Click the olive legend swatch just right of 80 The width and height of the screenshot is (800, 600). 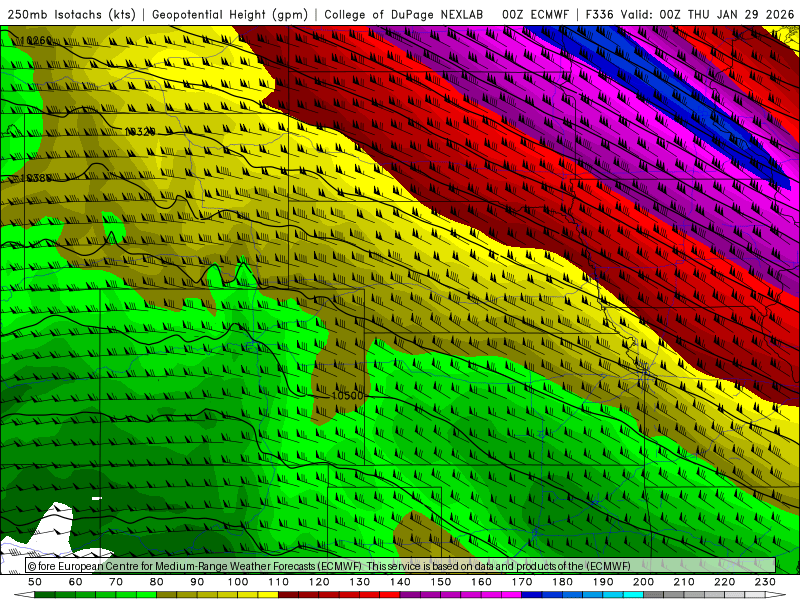166,594
